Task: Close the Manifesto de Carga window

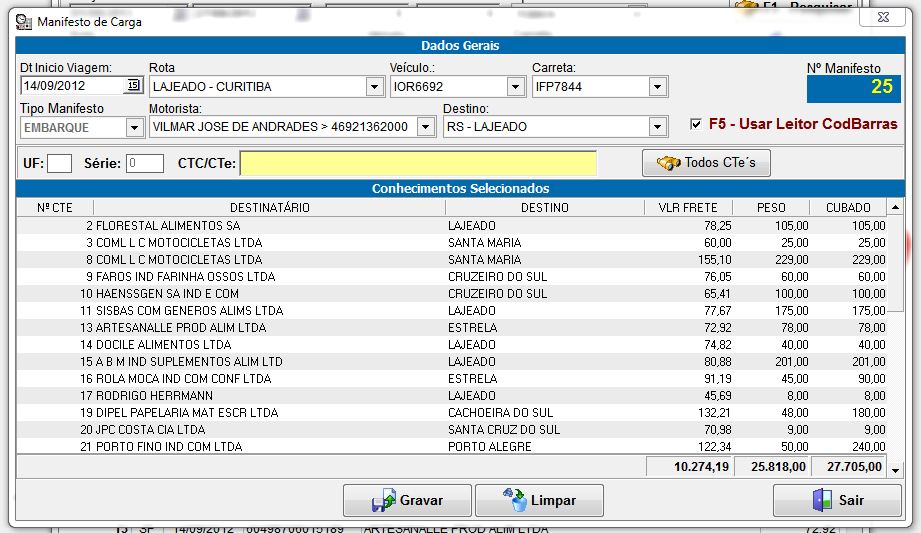Action: point(883,17)
